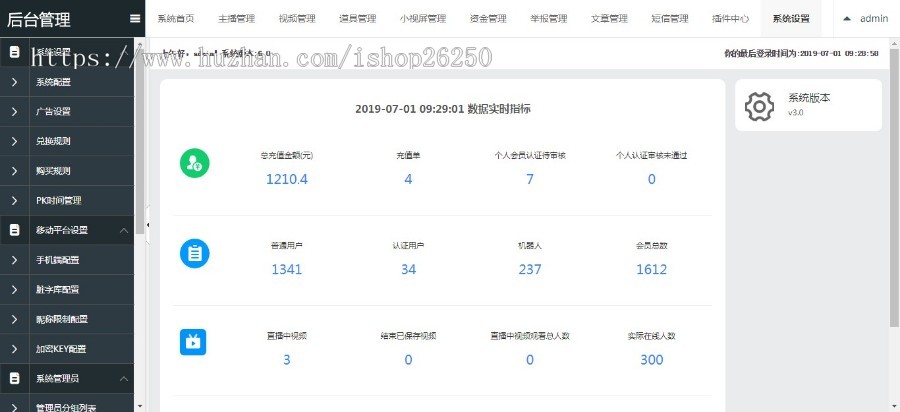900x412 pixels.
Task: Click the 1612 total members count
Action: tap(651, 269)
